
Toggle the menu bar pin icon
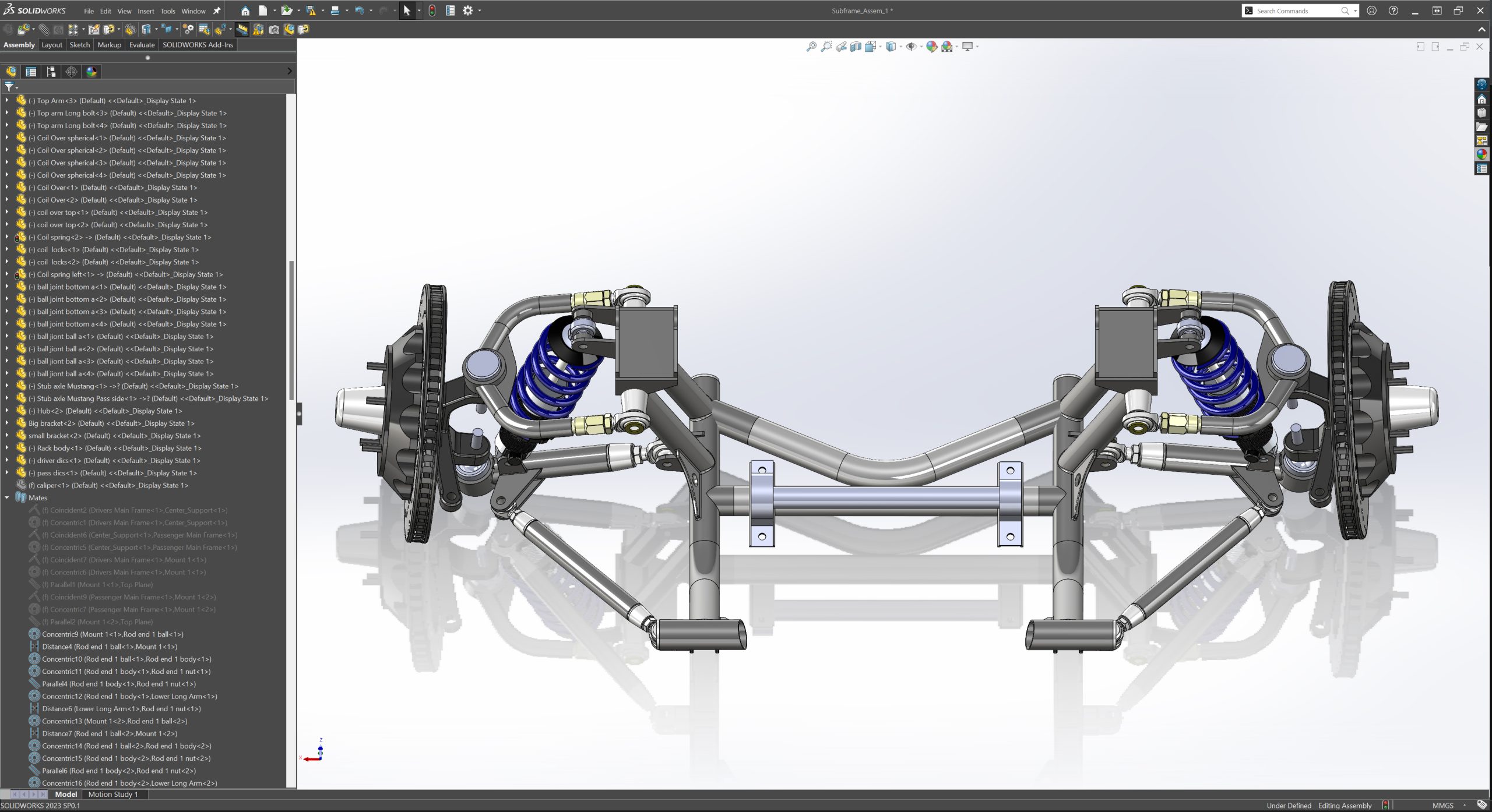click(x=217, y=10)
